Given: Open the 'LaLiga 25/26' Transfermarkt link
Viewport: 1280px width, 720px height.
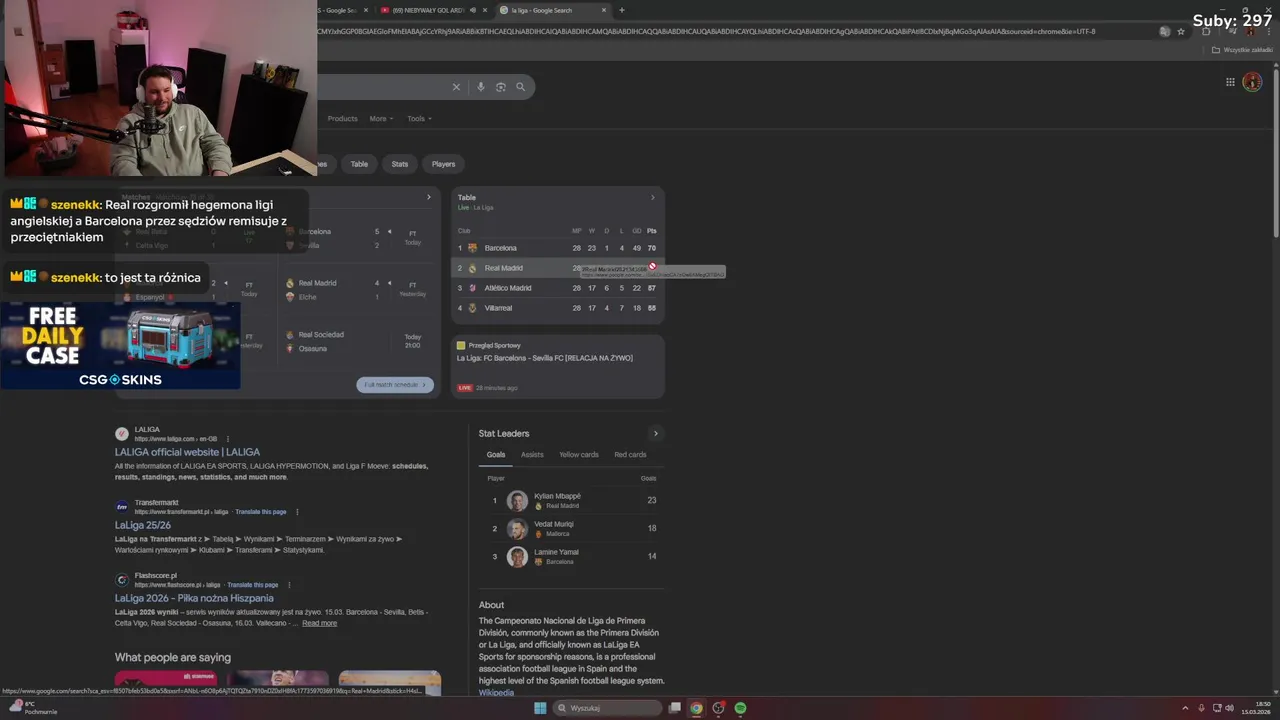Looking at the screenshot, I should [x=143, y=525].
